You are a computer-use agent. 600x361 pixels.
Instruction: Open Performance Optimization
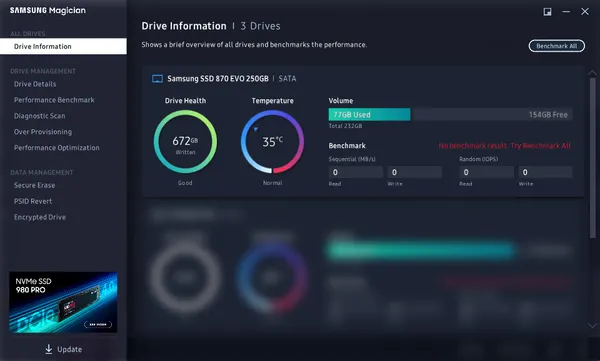tap(57, 148)
